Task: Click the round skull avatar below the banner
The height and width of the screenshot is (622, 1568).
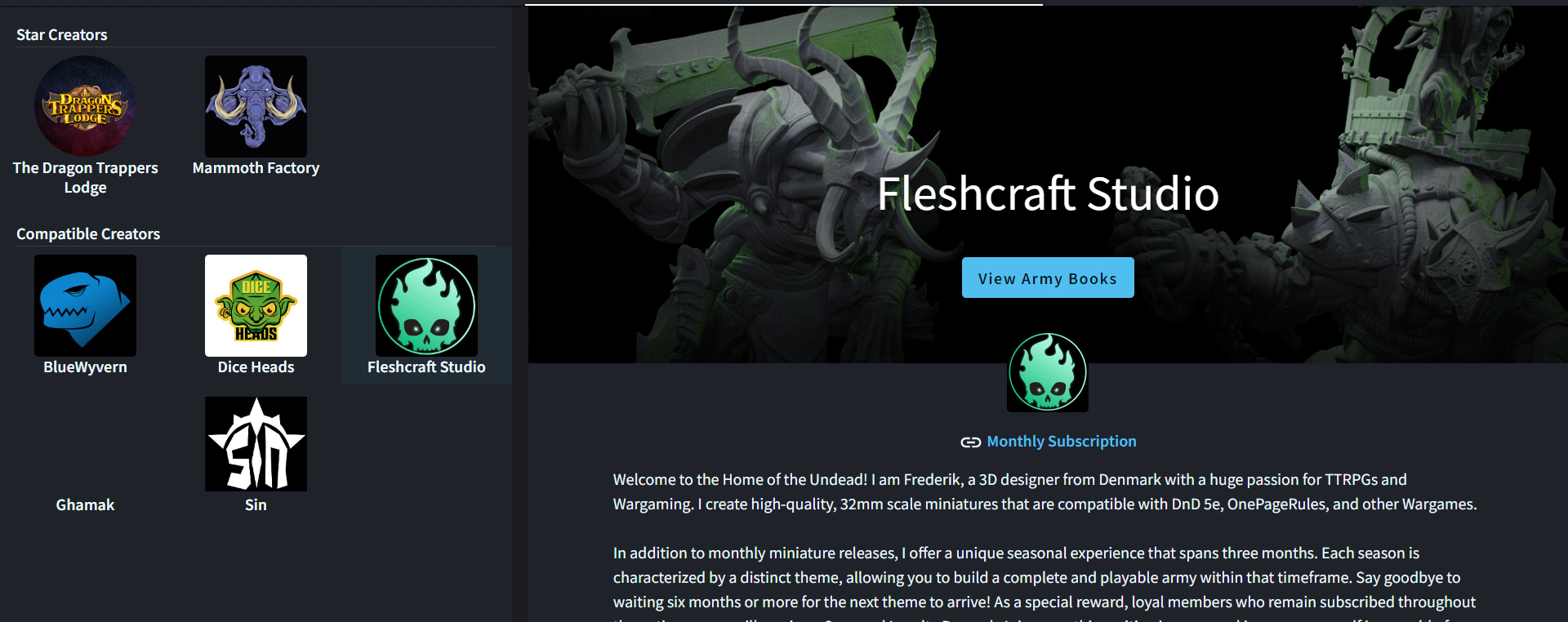Action: click(1048, 371)
